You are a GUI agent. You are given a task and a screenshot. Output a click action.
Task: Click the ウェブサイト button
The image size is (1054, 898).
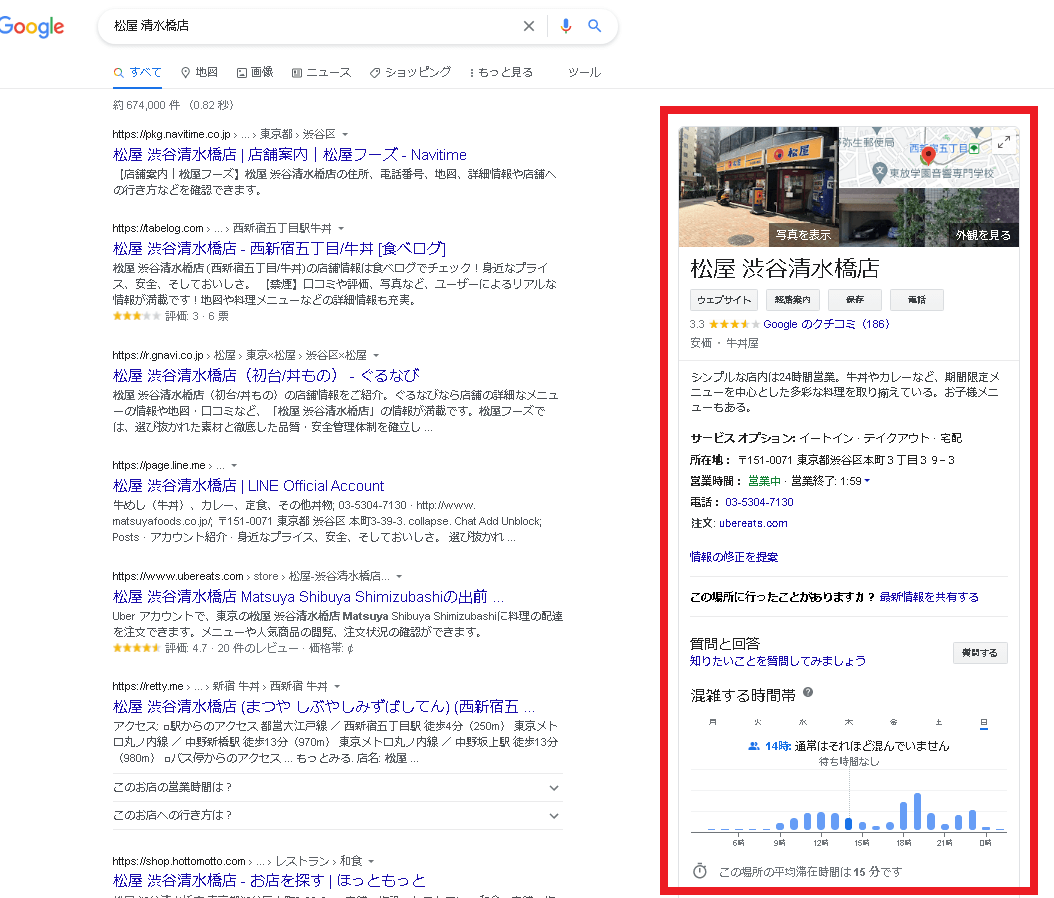(724, 300)
